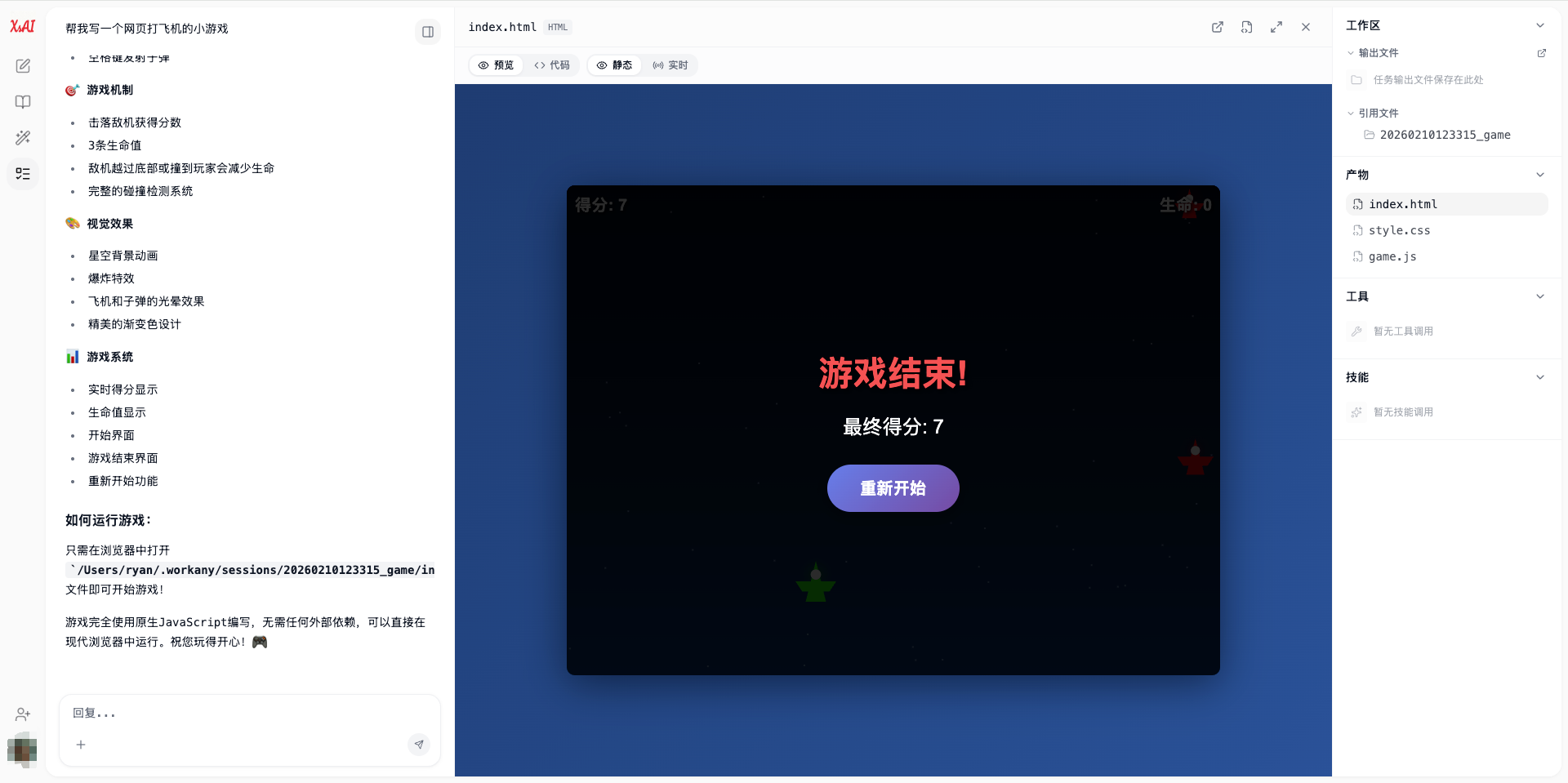Screen dimensions: 1568x783
Task: Click the 得分: 7 score display
Action: 601,205
